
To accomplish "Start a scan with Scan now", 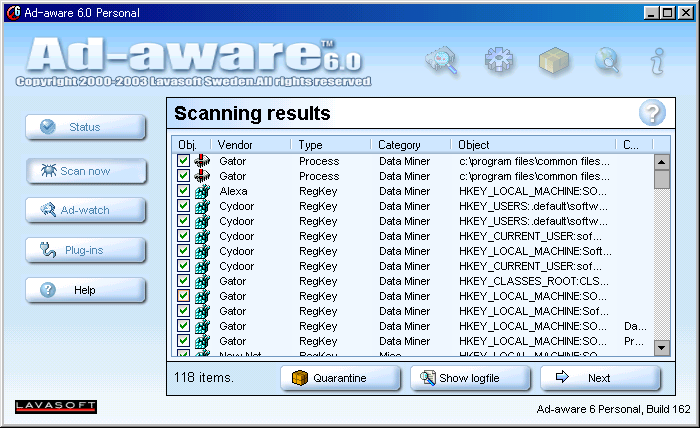I will pyautogui.click(x=86, y=171).
